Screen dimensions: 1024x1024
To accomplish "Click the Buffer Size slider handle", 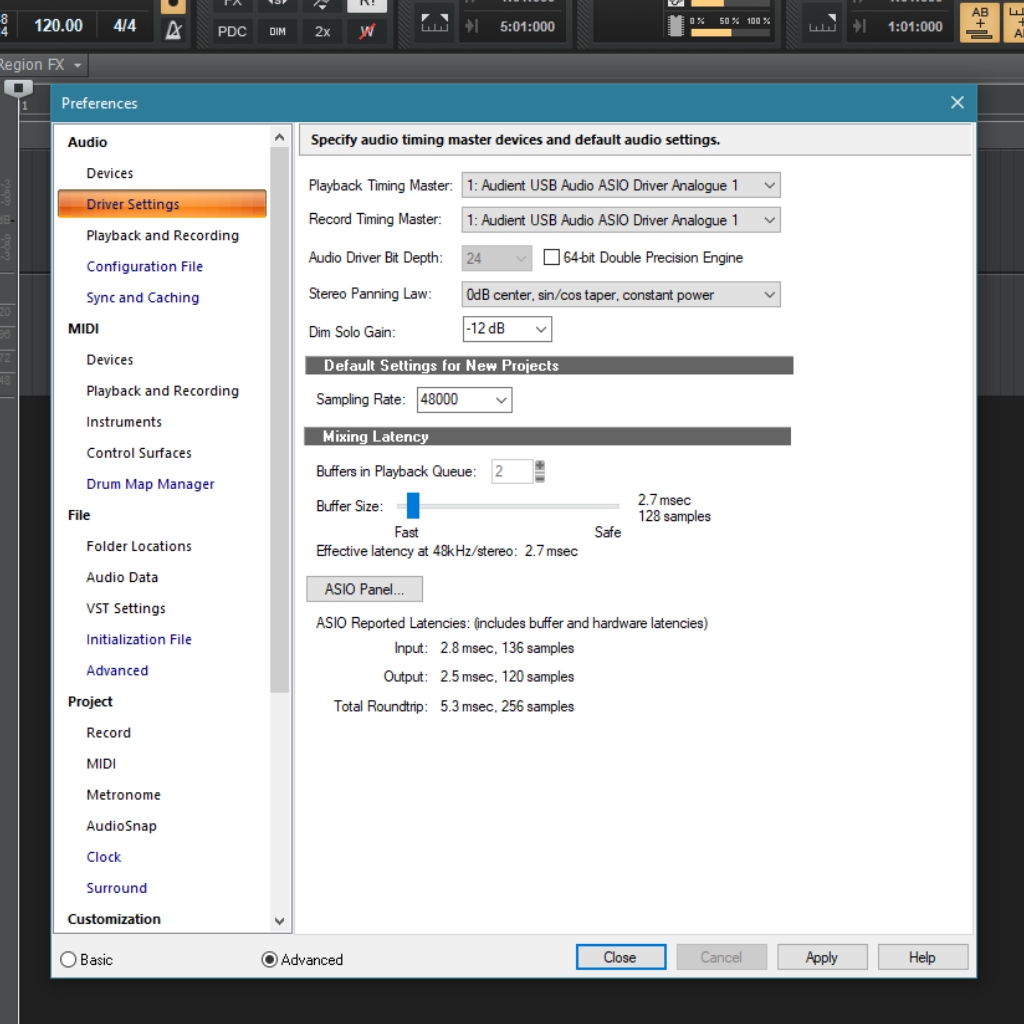I will click(413, 505).
